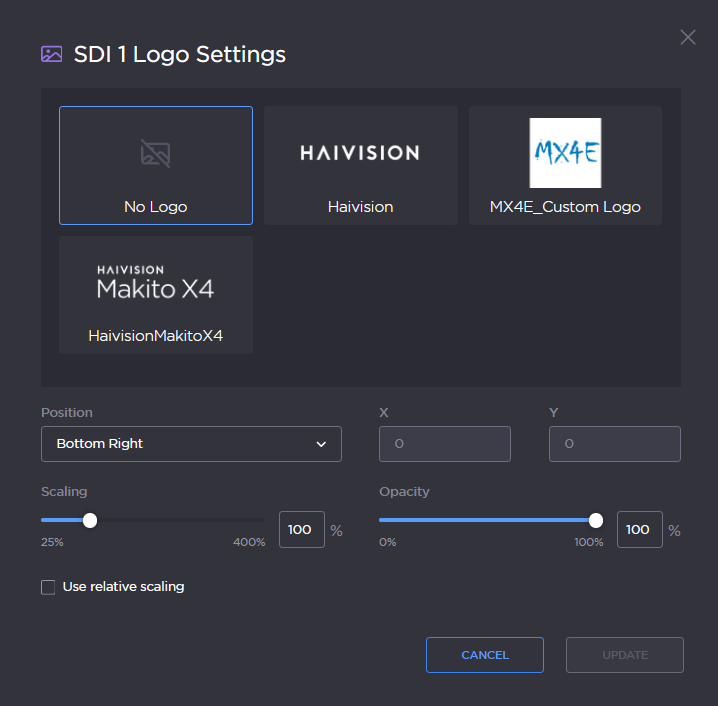
Task: Click the Scaling slider handle
Action: coord(90,520)
